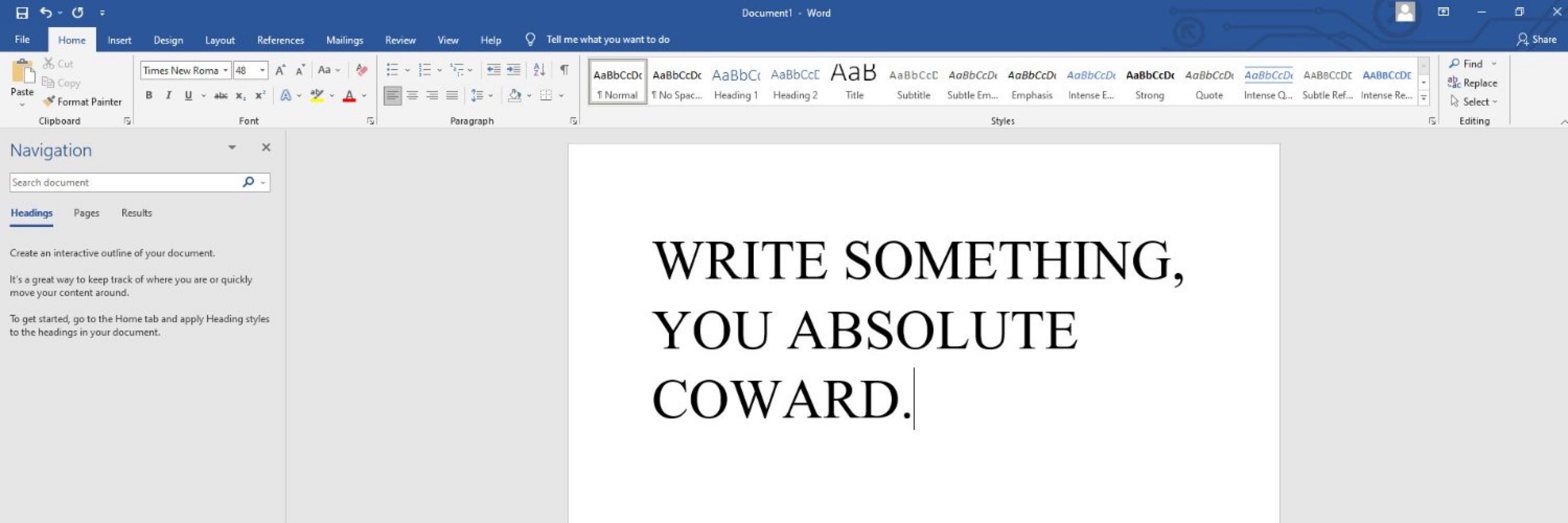Open the font name dropdown
This screenshot has height=523, width=1568.
tap(225, 71)
